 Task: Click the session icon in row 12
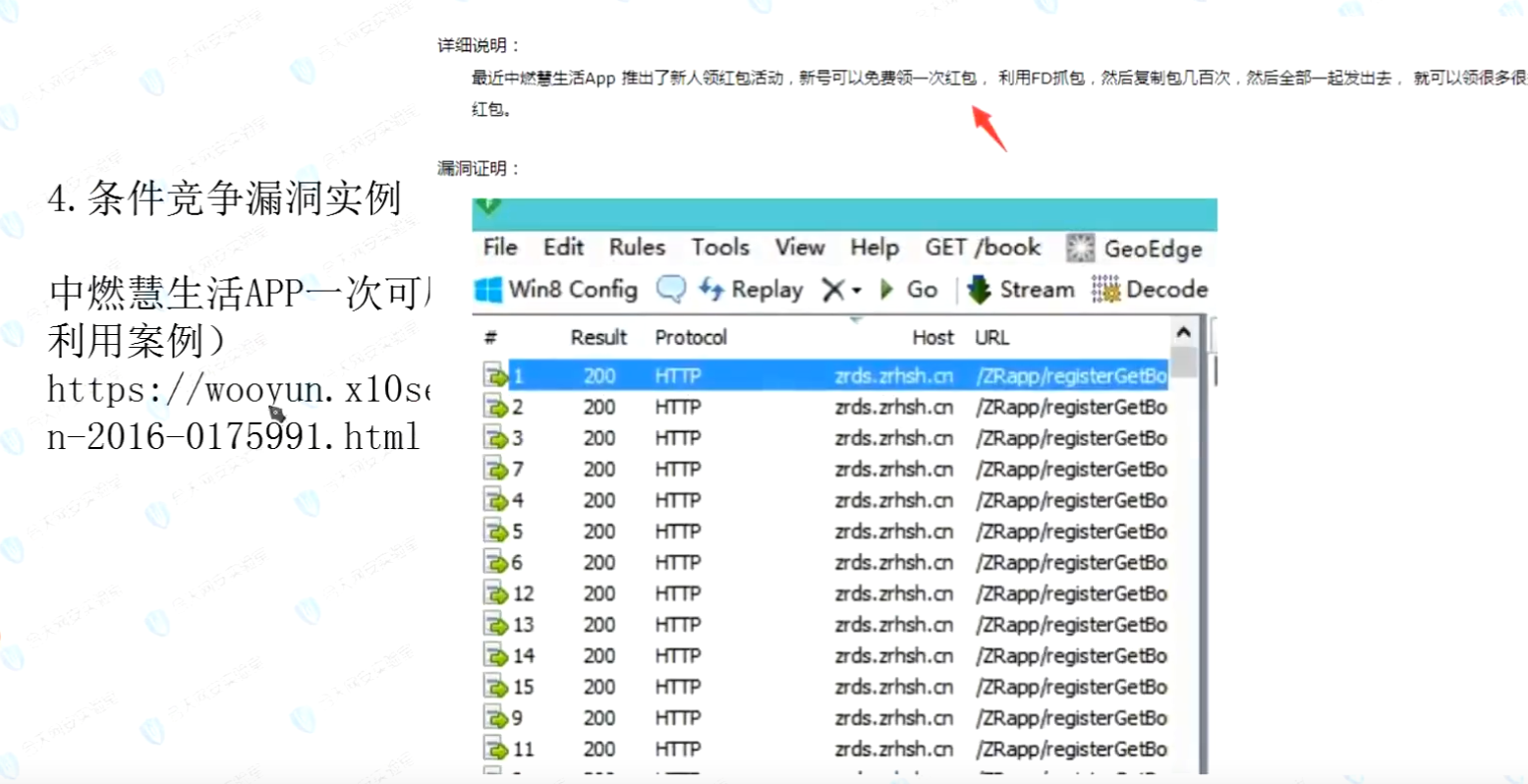click(495, 593)
